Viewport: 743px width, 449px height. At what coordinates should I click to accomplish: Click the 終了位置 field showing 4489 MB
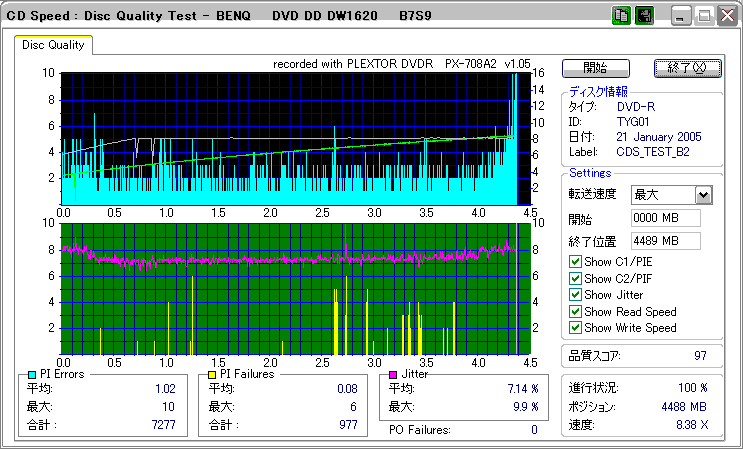[x=665, y=241]
